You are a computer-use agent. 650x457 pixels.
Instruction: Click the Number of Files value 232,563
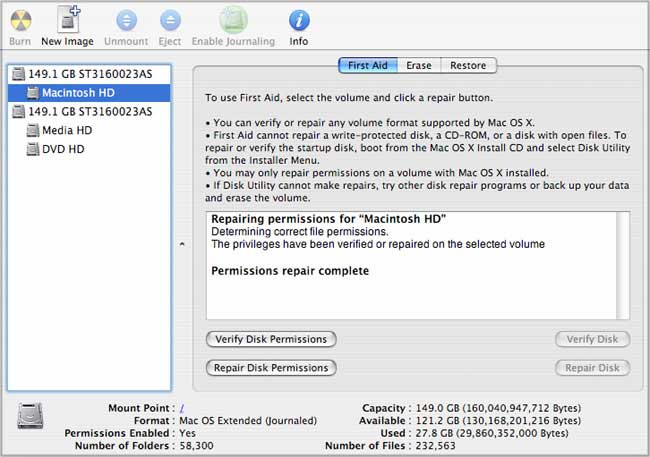pos(436,446)
